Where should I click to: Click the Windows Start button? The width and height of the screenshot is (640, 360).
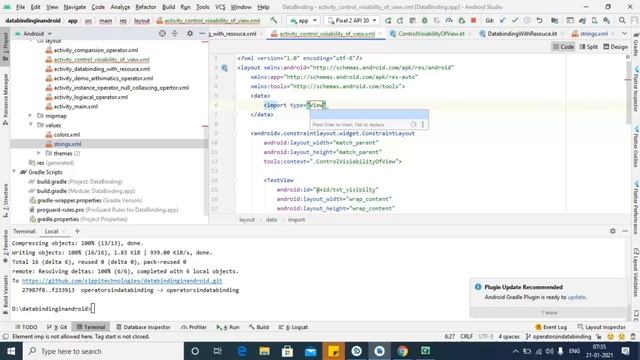pos(11,351)
